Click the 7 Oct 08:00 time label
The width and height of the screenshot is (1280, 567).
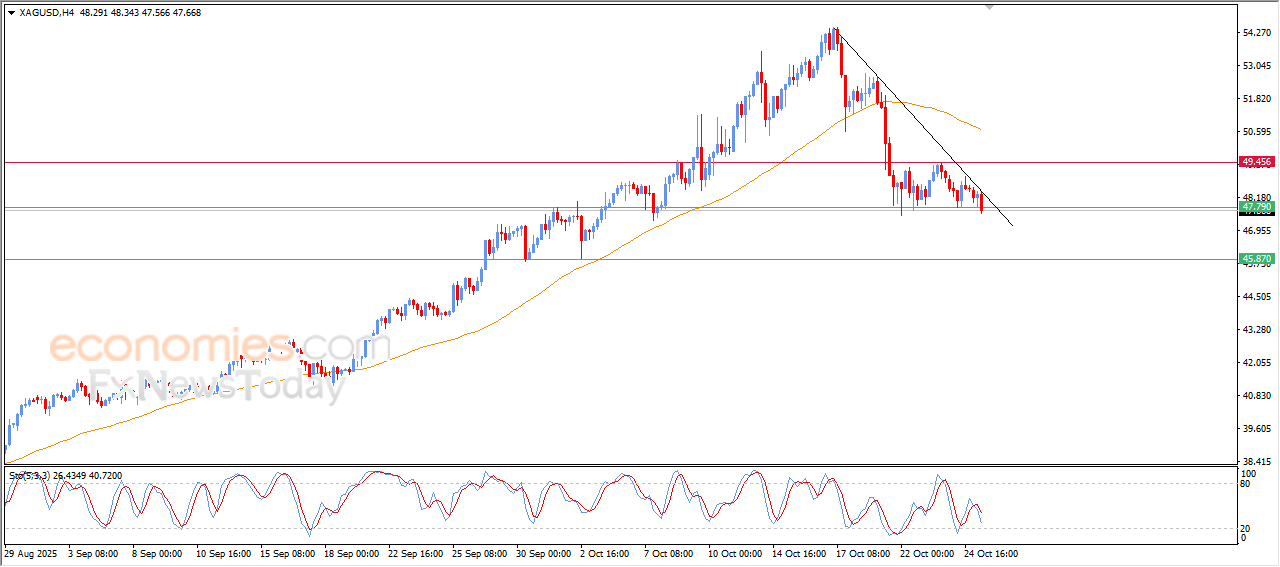tap(671, 552)
